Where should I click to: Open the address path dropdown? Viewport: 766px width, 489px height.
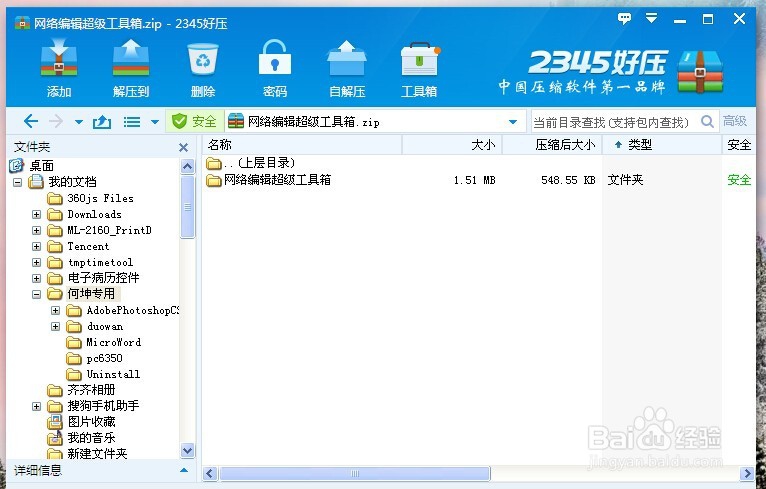(513, 122)
